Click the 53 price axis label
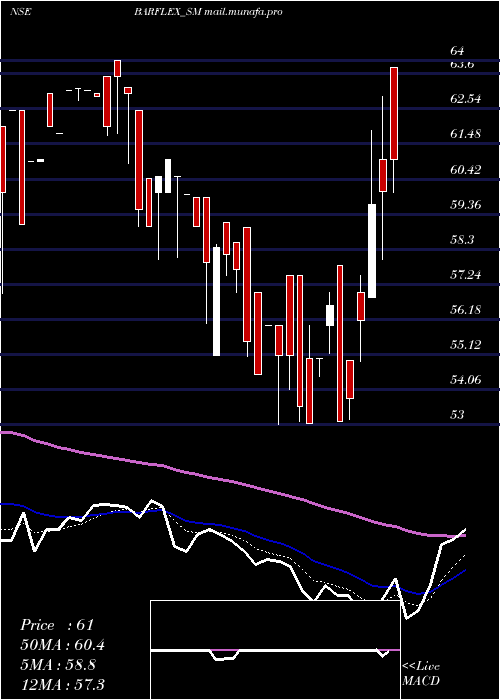Image resolution: width=500 pixels, height=700 pixels. [x=457, y=415]
